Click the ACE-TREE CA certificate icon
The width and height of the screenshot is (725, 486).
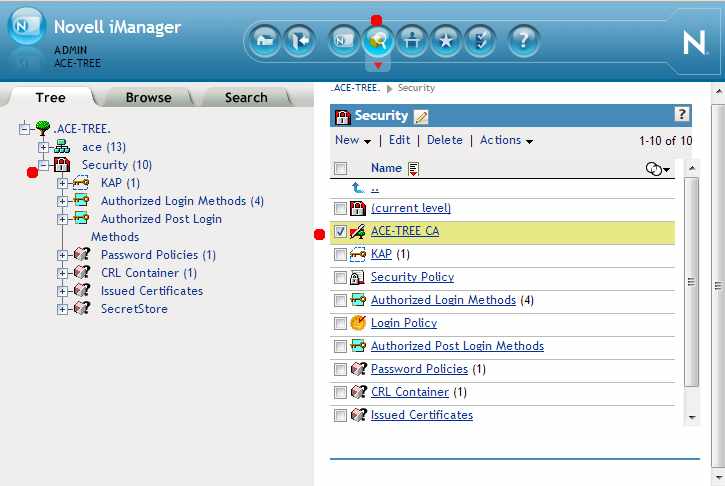click(x=358, y=231)
